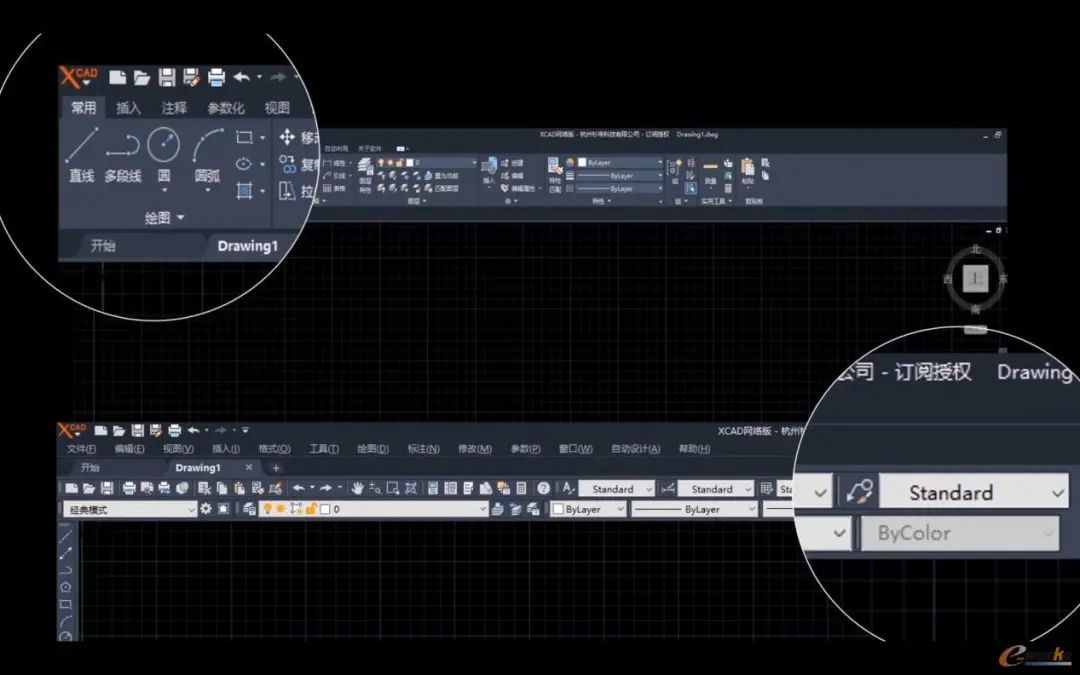
Task: Click the 移动 move tool icon in magnified ribbon
Action: [287, 137]
